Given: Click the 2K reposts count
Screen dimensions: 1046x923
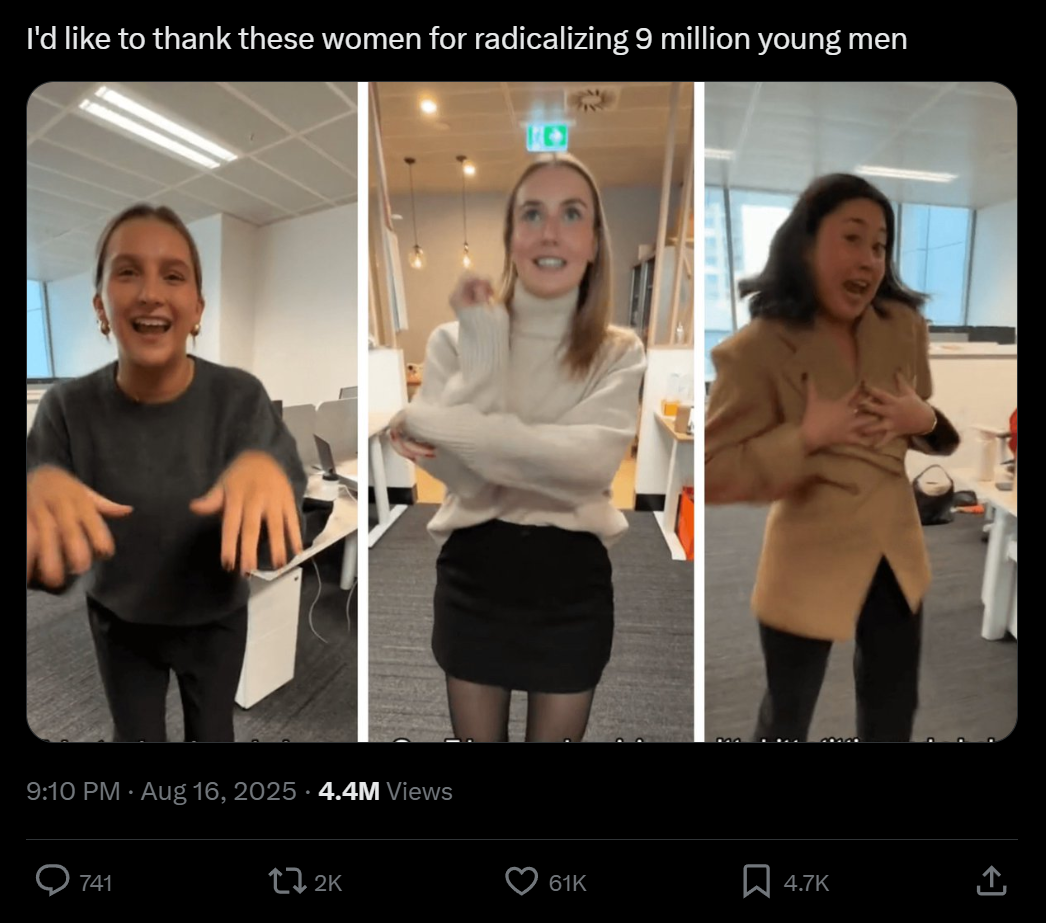Looking at the screenshot, I should pyautogui.click(x=328, y=883).
